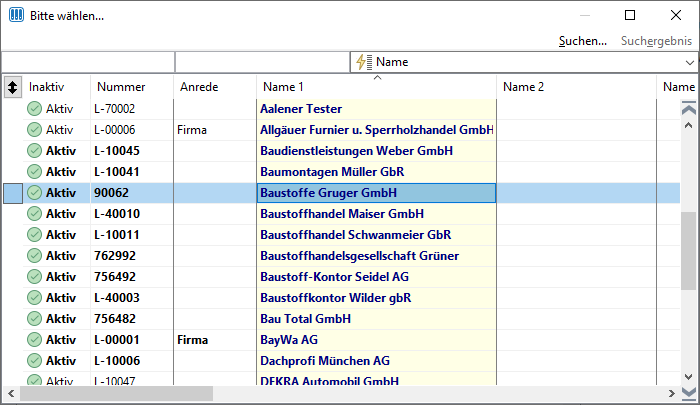Sort by the Anrede column header
The height and width of the screenshot is (405, 700).
(x=199, y=87)
